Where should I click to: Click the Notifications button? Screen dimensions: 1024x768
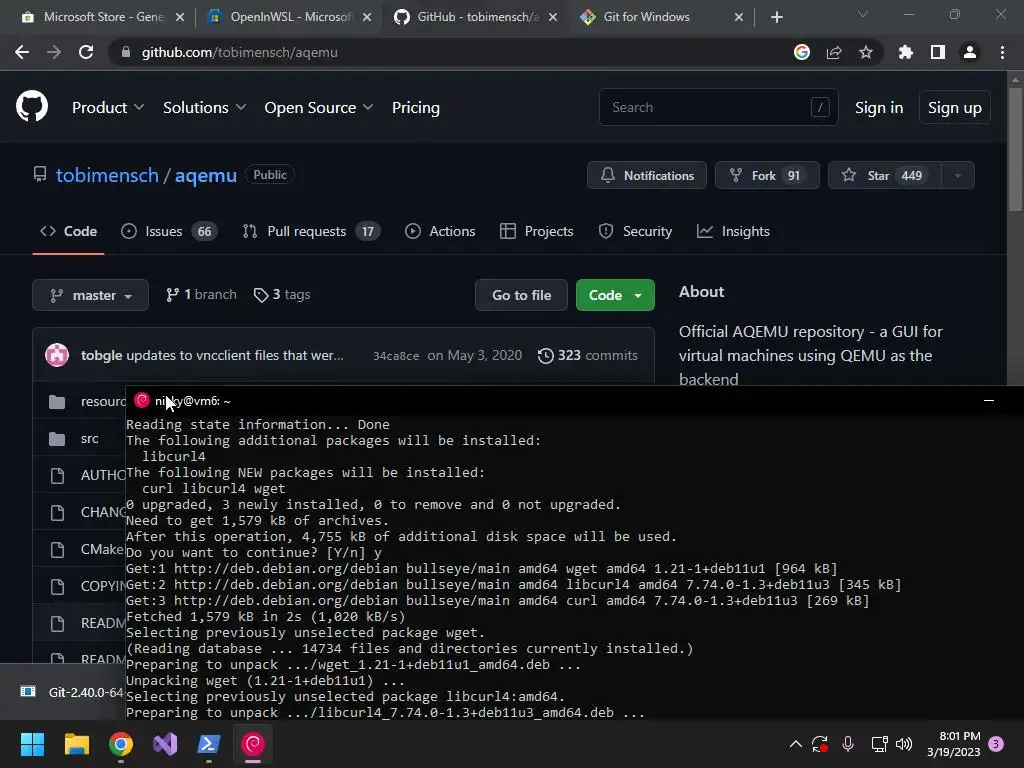[x=647, y=175]
